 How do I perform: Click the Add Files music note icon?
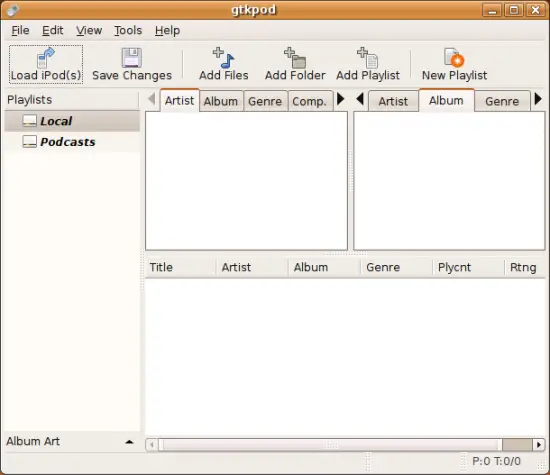pyautogui.click(x=223, y=58)
